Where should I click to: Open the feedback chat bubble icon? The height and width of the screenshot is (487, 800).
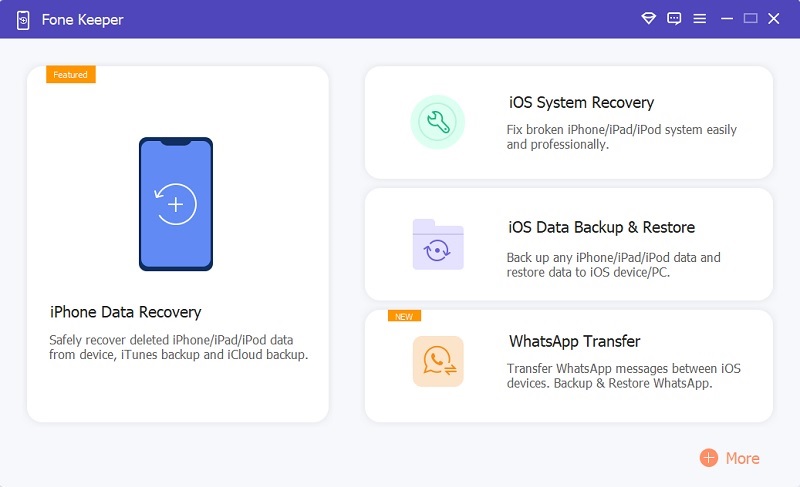click(x=675, y=19)
